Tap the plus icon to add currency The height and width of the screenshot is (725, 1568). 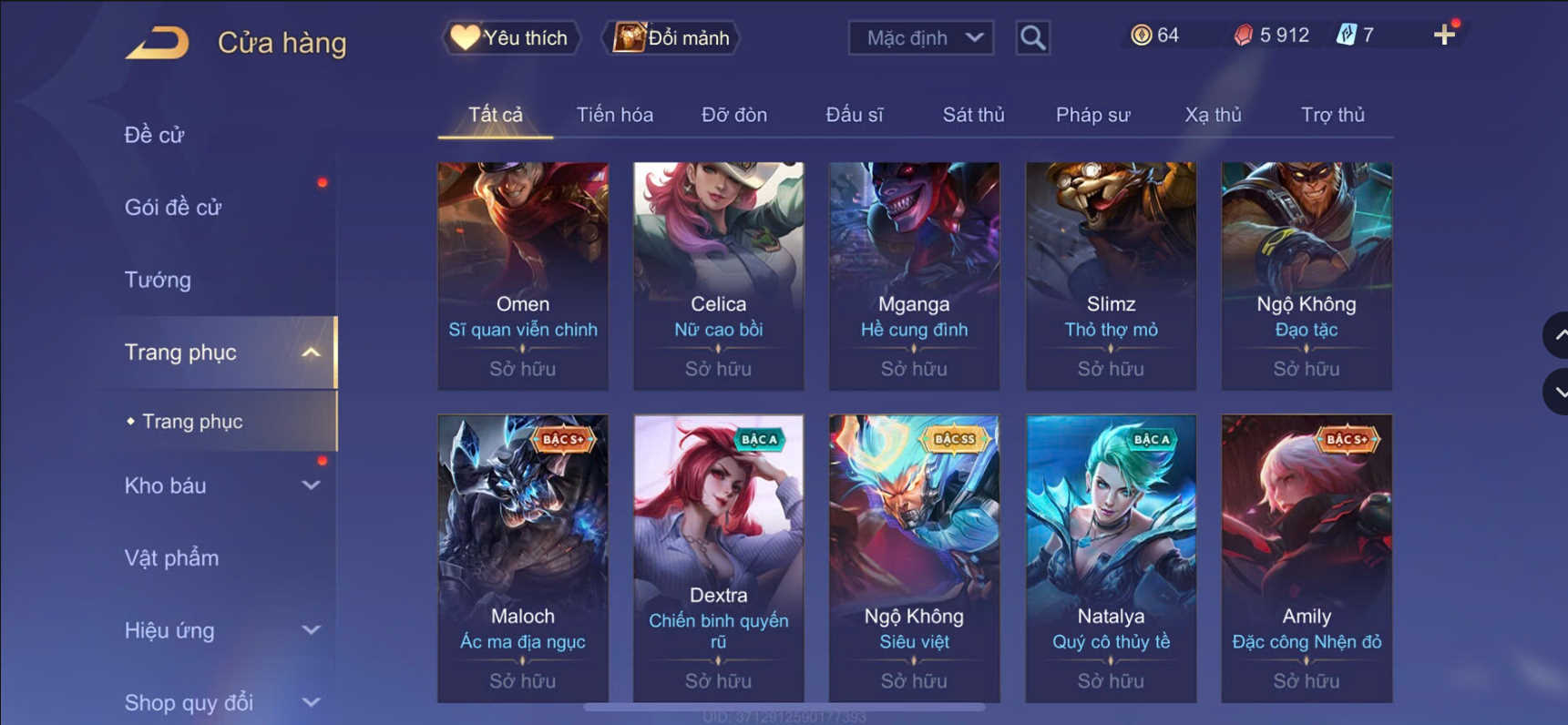click(x=1444, y=36)
